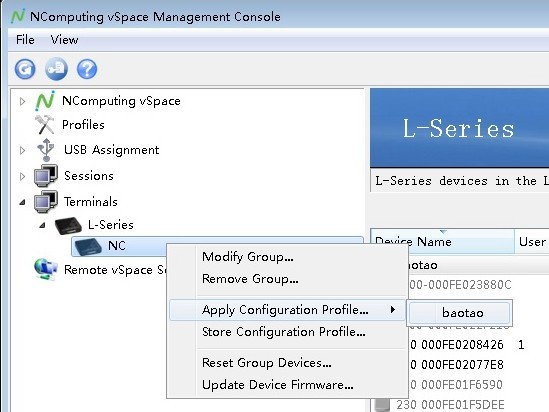Open the File menu
The height and width of the screenshot is (412, 549).
pyautogui.click(x=25, y=40)
